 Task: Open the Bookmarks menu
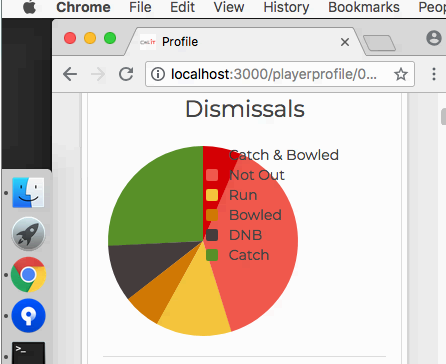click(x=364, y=7)
